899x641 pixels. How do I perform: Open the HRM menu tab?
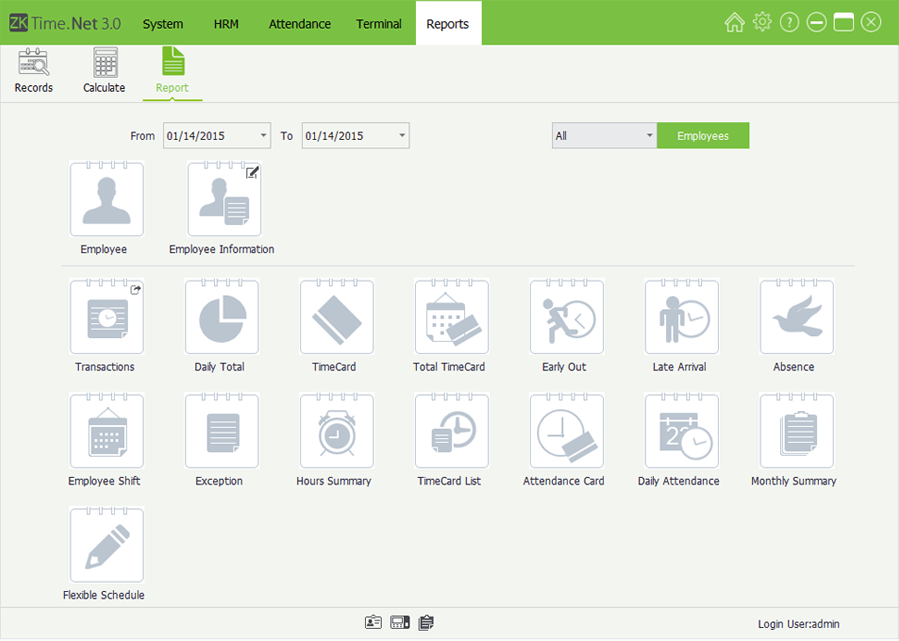click(226, 24)
